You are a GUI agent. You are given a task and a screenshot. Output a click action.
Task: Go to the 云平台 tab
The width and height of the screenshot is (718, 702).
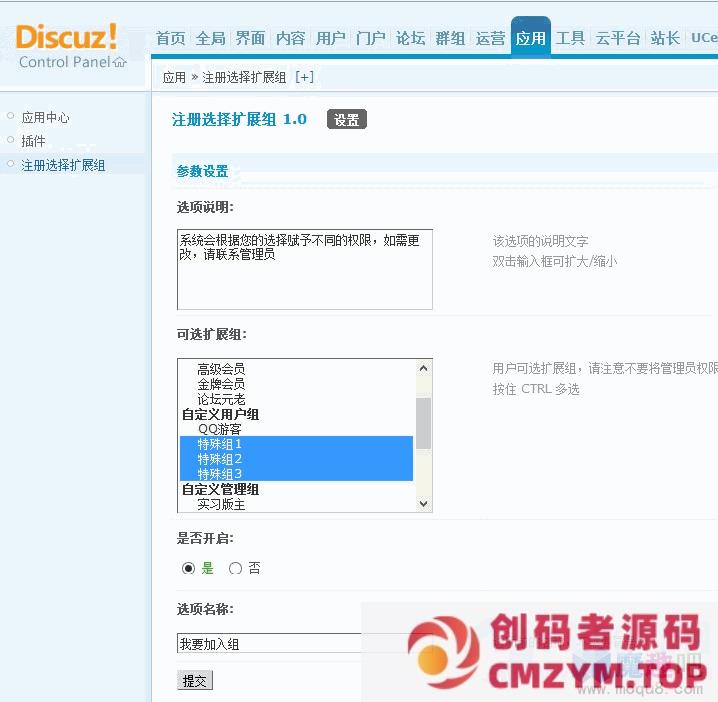[x=618, y=38]
